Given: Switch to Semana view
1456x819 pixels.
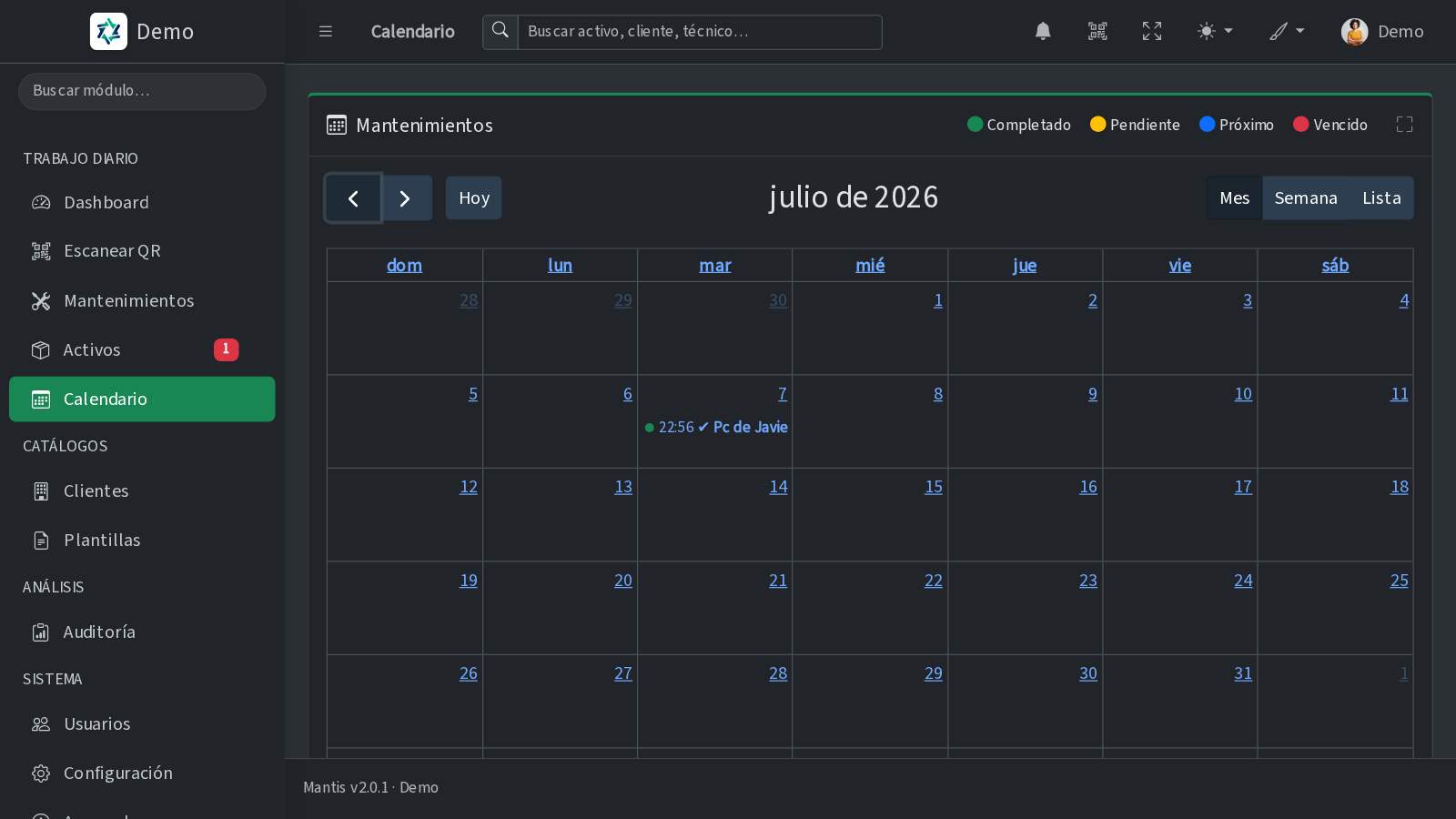Looking at the screenshot, I should point(1306,198).
